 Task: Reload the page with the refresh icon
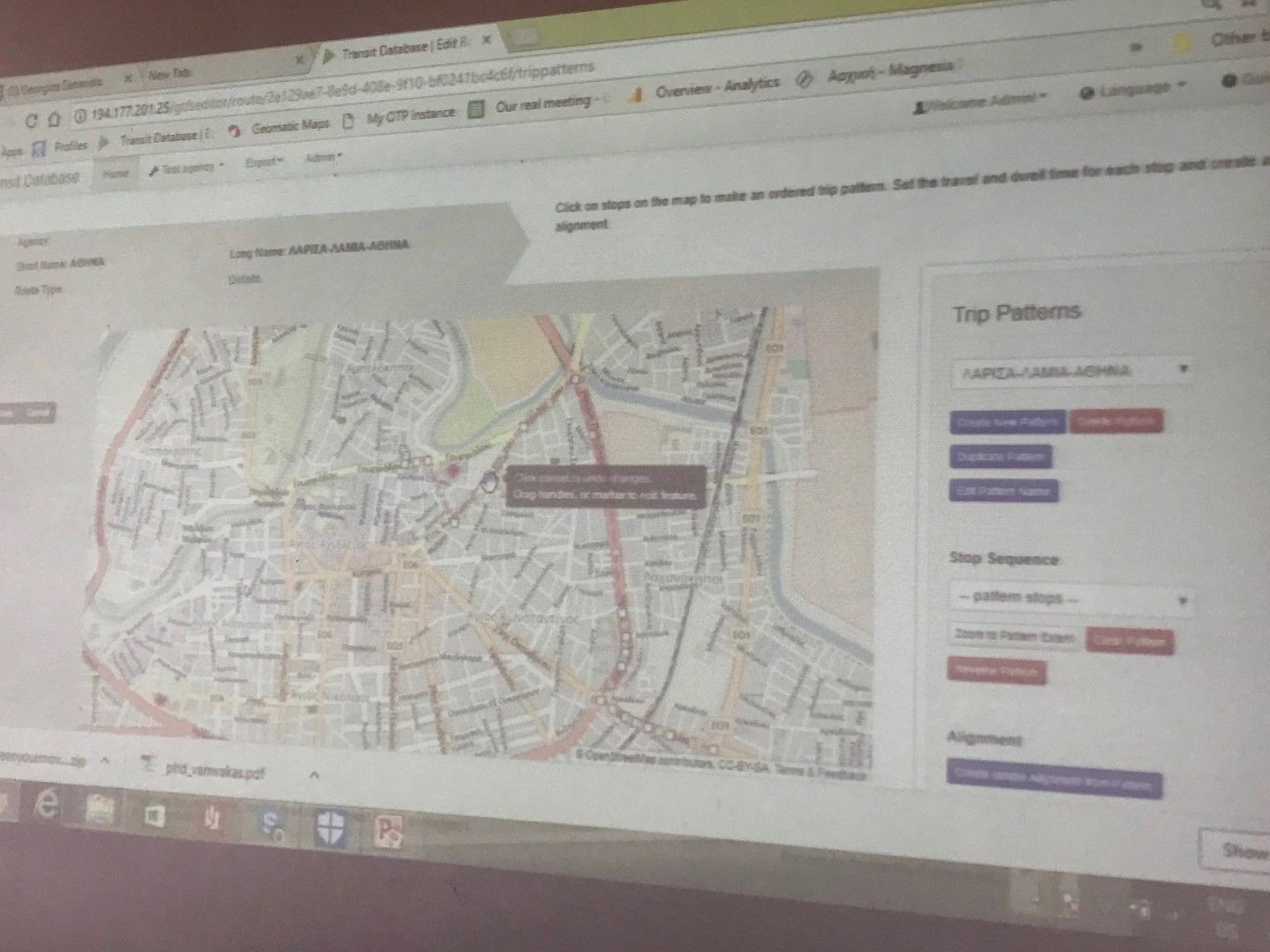pyautogui.click(x=33, y=120)
